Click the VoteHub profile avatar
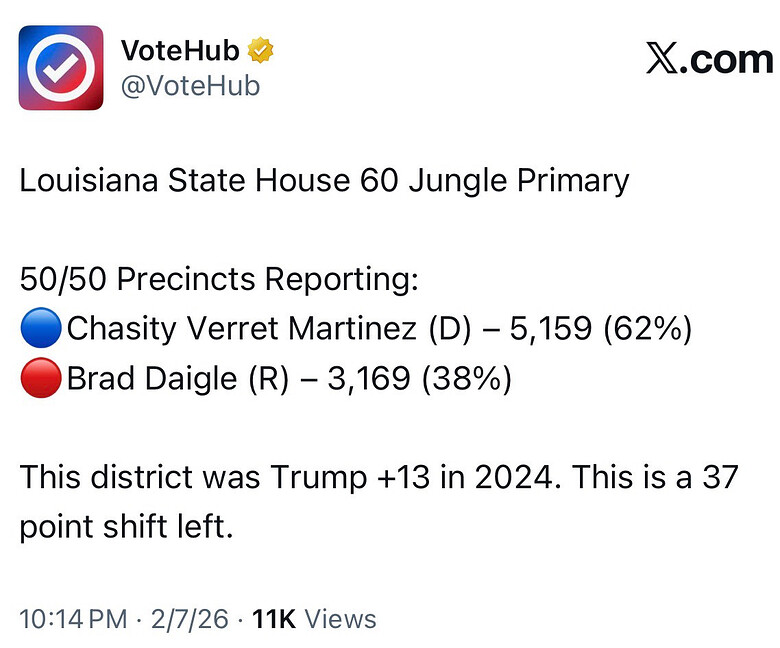This screenshot has height=648, width=780. pos(60,67)
